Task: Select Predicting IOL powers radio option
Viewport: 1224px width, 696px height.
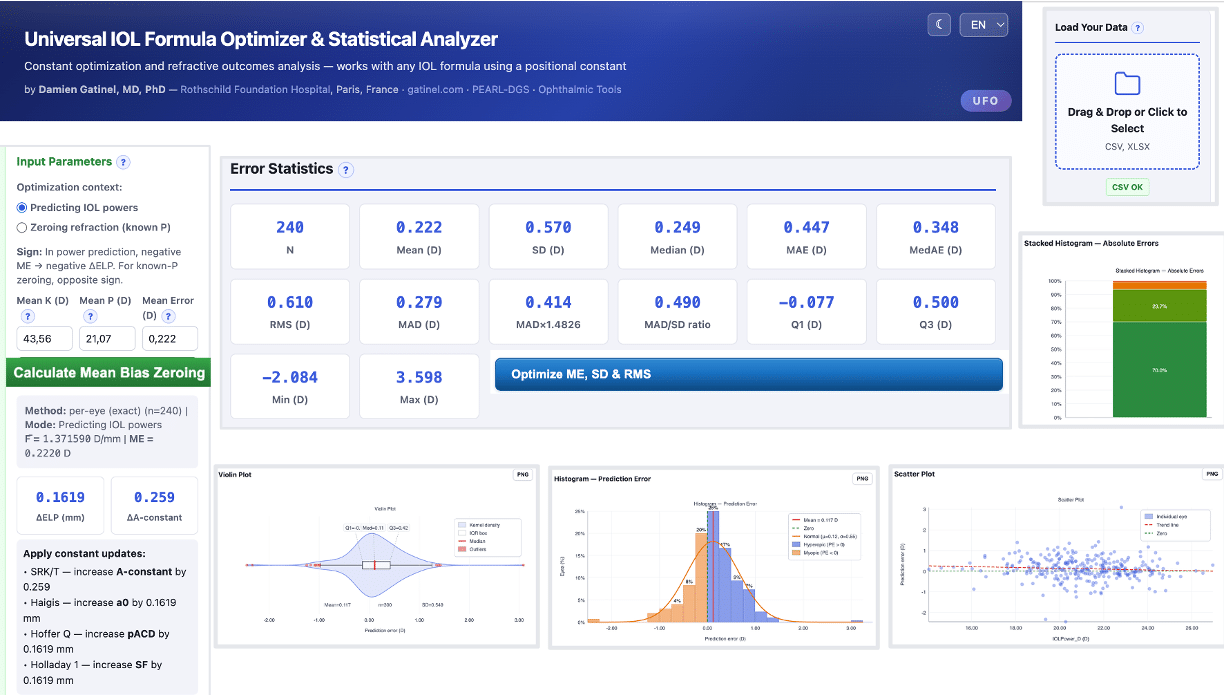Action: (23, 208)
